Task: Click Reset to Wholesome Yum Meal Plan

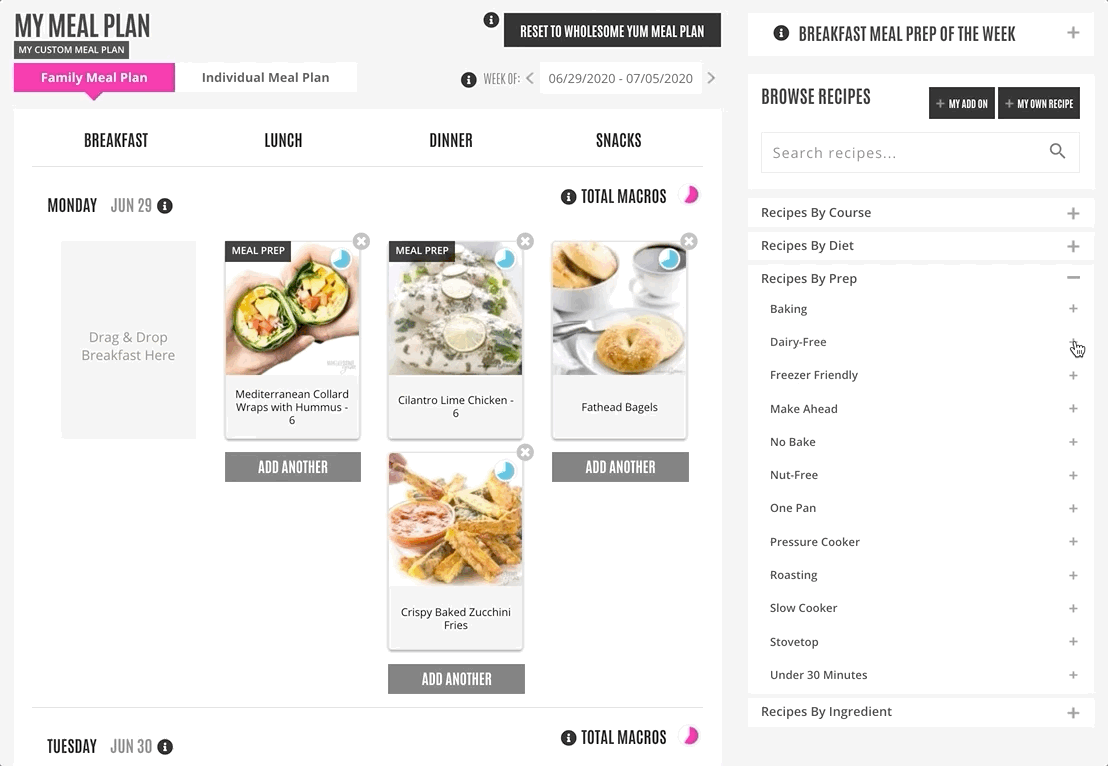Action: click(x=612, y=30)
